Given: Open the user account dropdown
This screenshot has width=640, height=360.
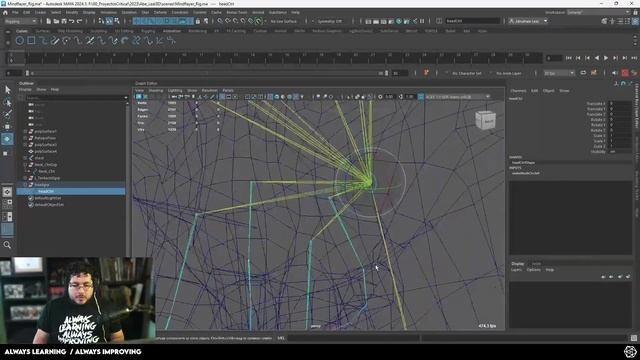Looking at the screenshot, I should tap(528, 21).
